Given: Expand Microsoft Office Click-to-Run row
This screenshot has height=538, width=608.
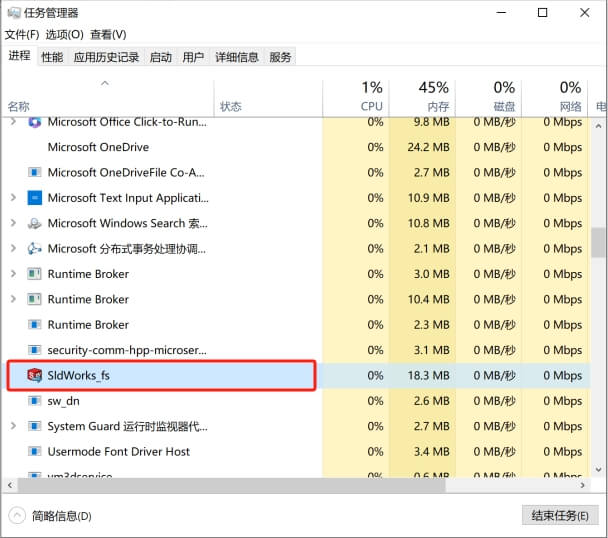Looking at the screenshot, I should tap(13, 122).
